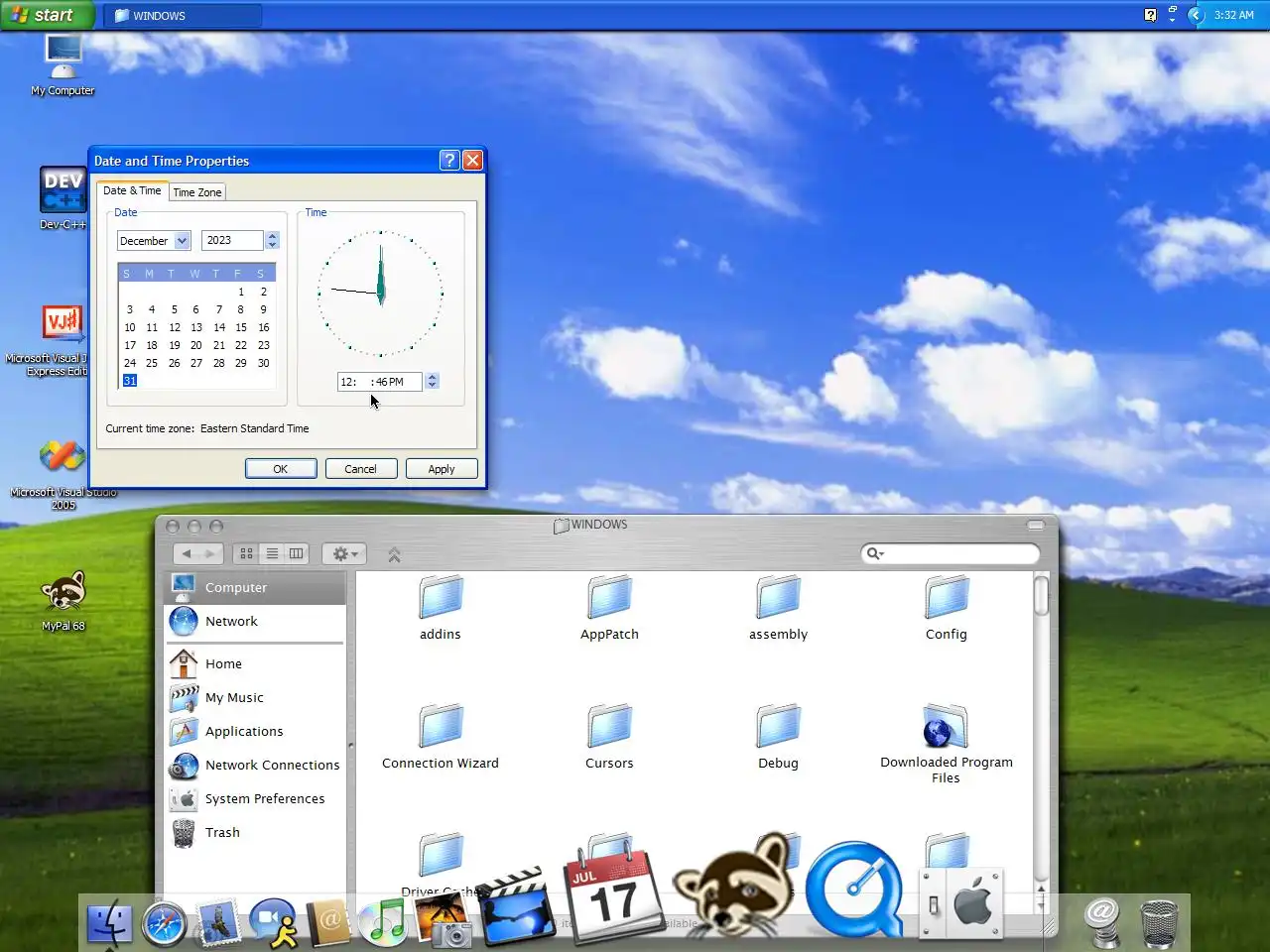Image resolution: width=1270 pixels, height=952 pixels.
Task: Open the Trash can in the dock
Action: click(x=1159, y=923)
